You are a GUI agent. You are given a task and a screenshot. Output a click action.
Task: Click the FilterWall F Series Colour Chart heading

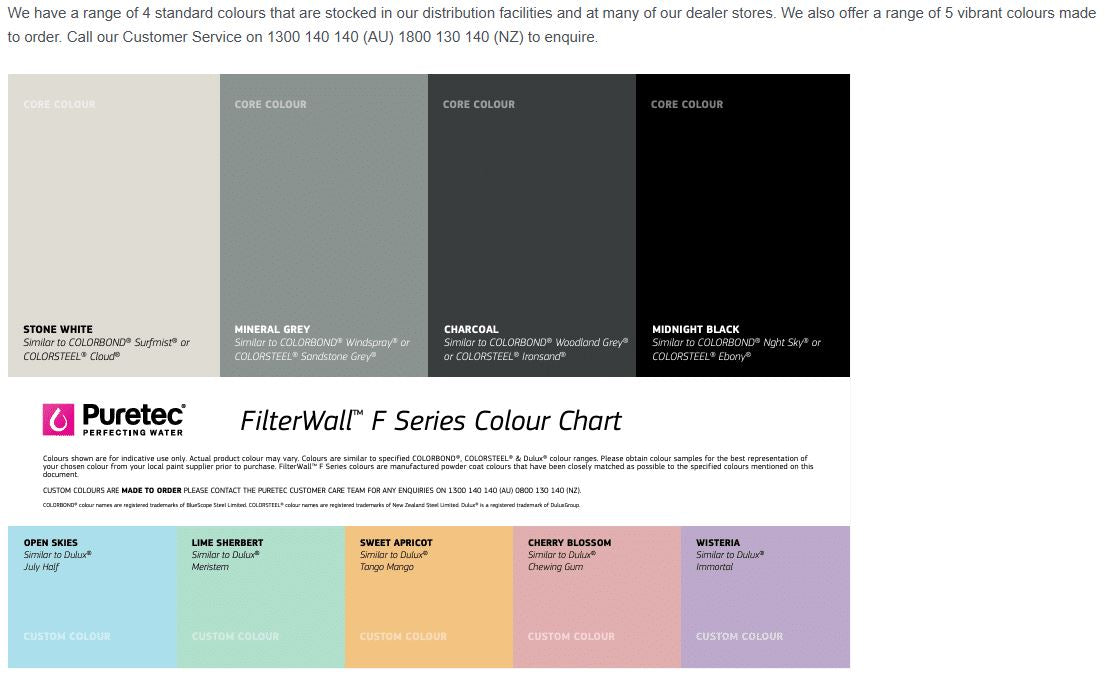[431, 421]
